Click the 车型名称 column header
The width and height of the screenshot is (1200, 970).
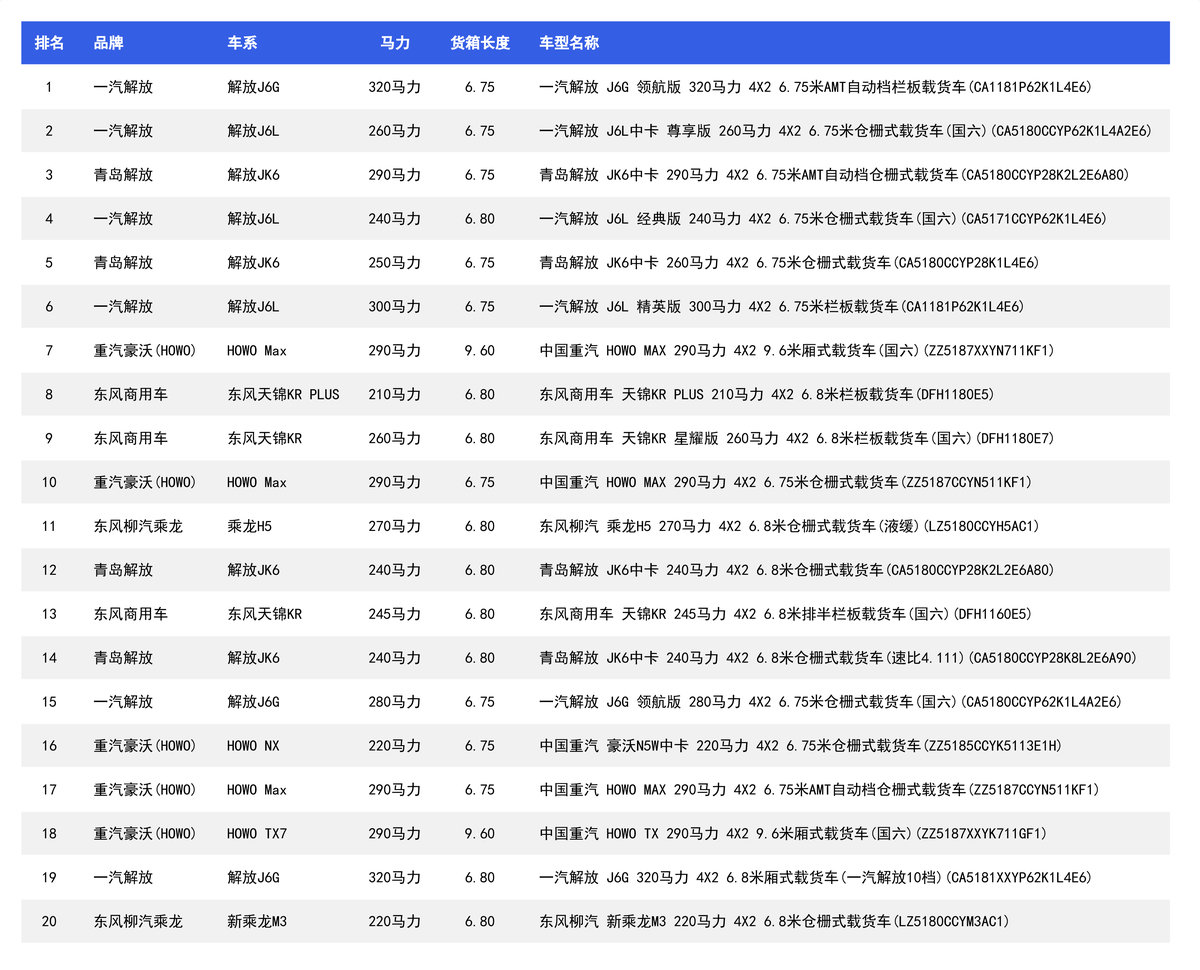click(x=569, y=43)
